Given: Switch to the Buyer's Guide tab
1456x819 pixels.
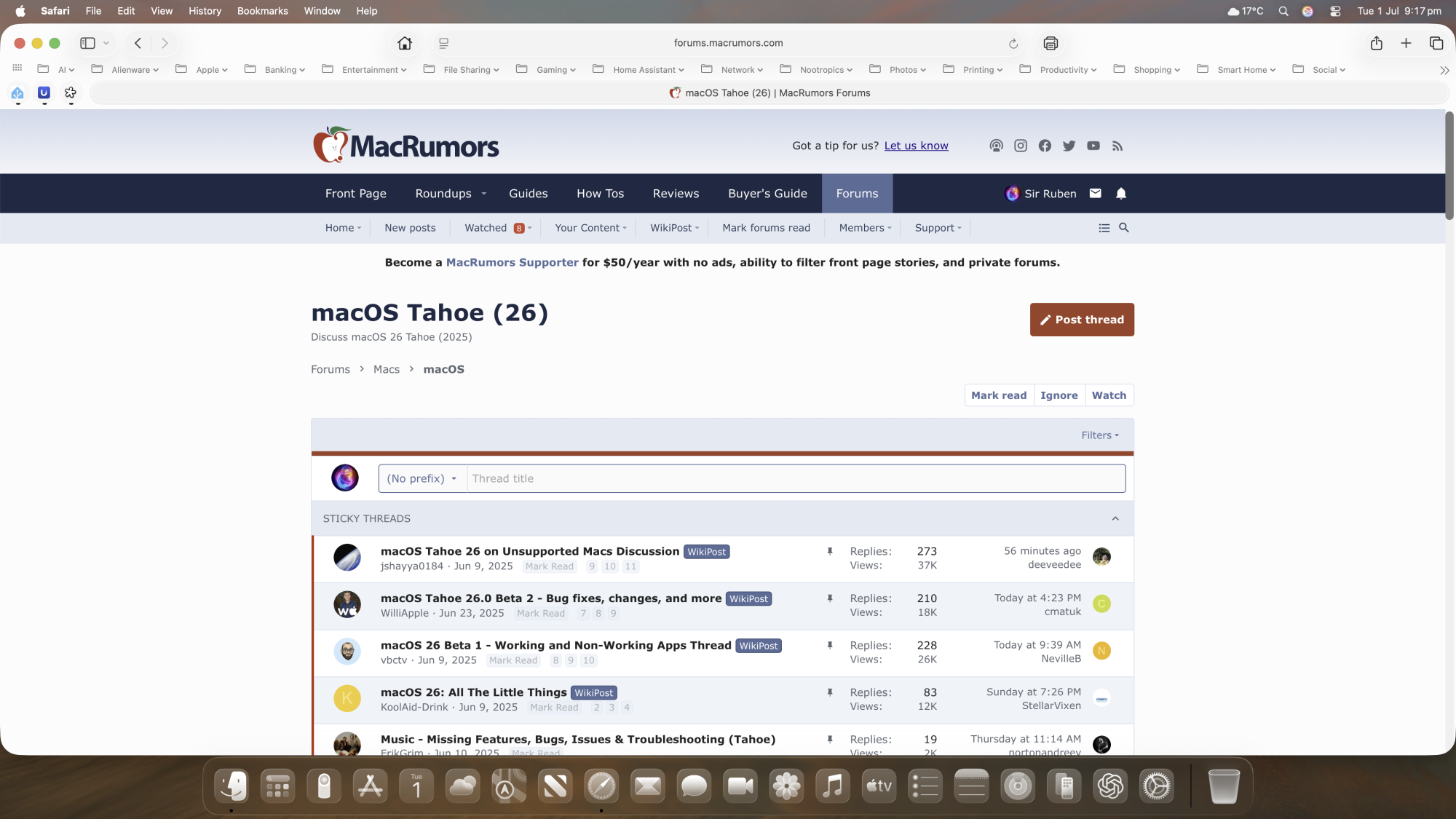Looking at the screenshot, I should pyautogui.click(x=767, y=194).
